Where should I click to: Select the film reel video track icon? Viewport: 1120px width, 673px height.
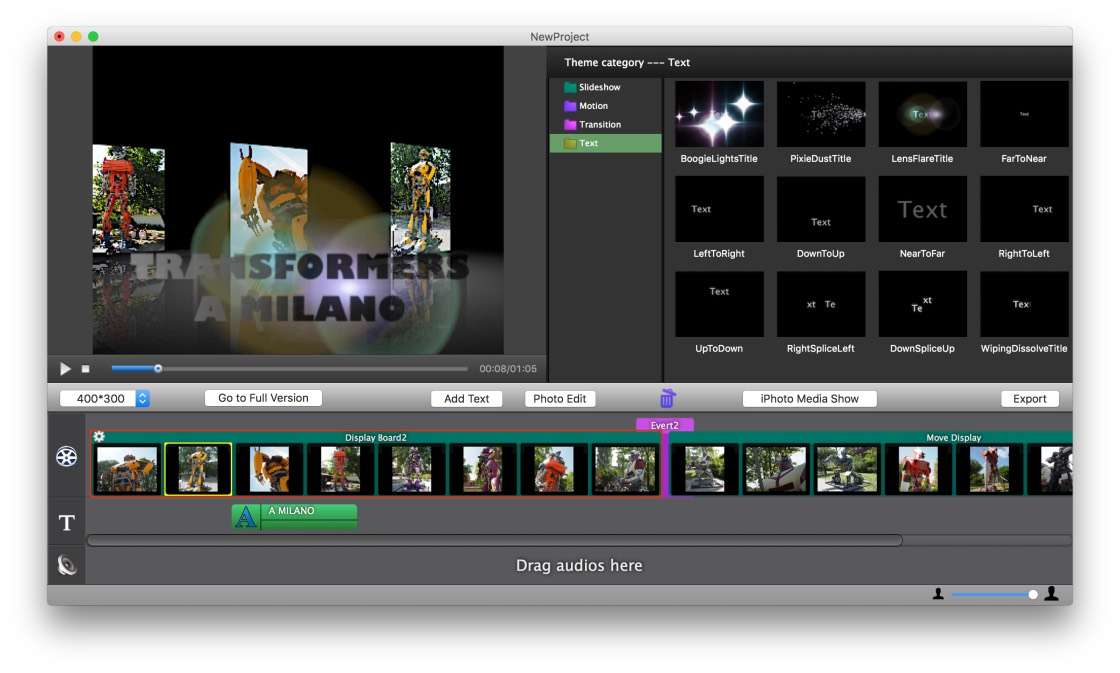point(67,457)
